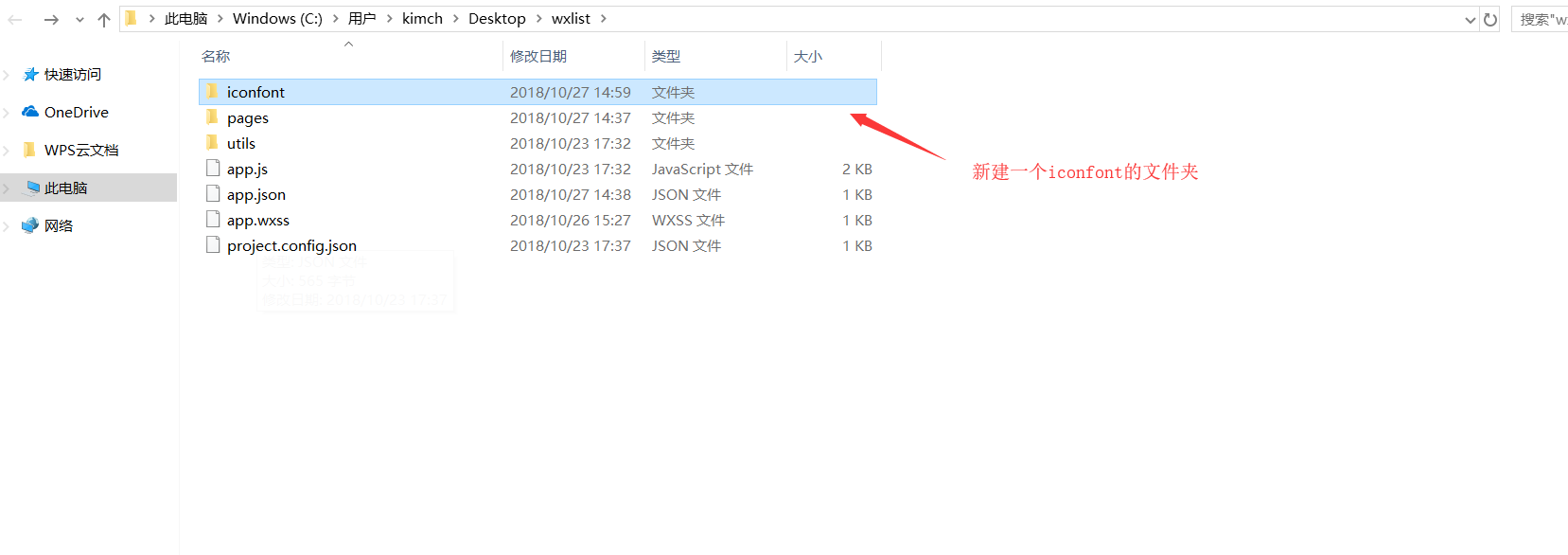The image size is (1568, 555).
Task: Select 此电脑 in navigation pane
Action: (x=66, y=188)
